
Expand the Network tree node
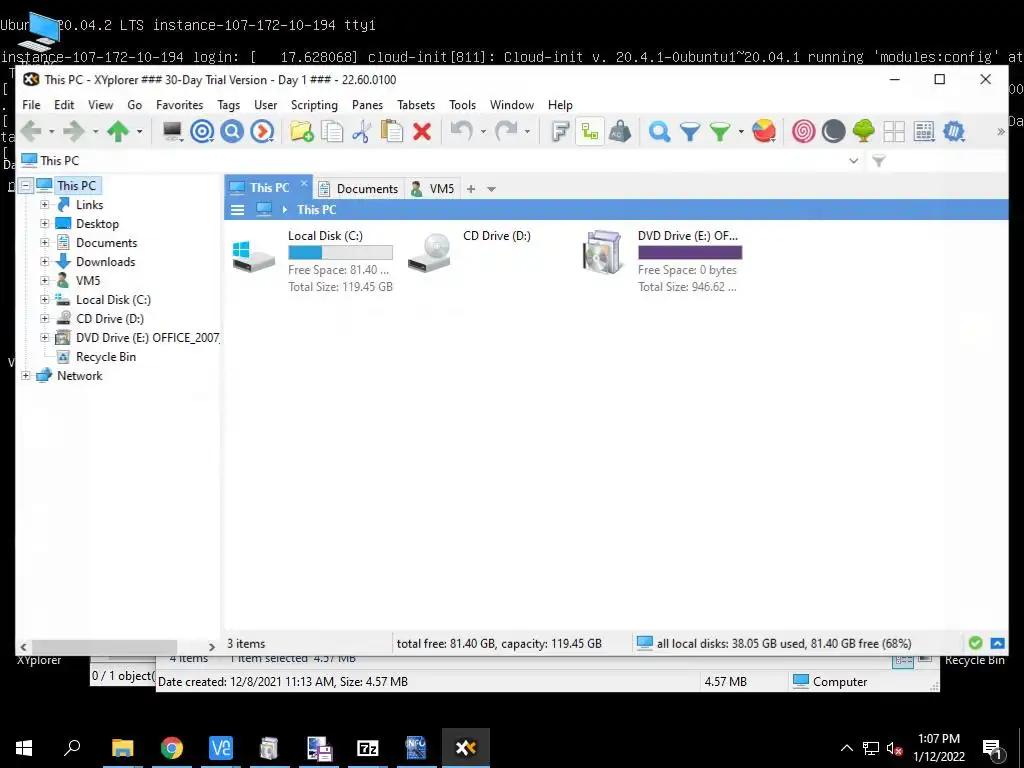[25, 376]
